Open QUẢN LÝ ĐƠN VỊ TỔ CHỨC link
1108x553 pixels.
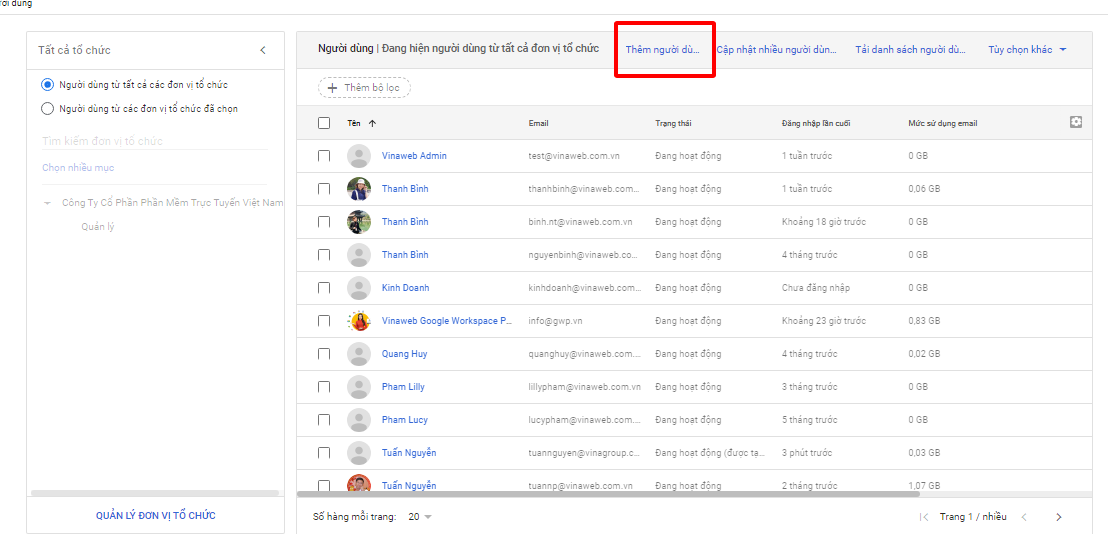tap(155, 515)
